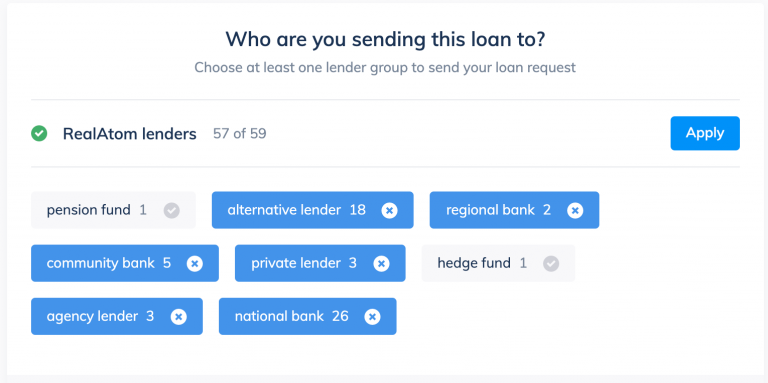Click national bank 26 chip label
This screenshot has height=383, width=768.
pyautogui.click(x=291, y=316)
